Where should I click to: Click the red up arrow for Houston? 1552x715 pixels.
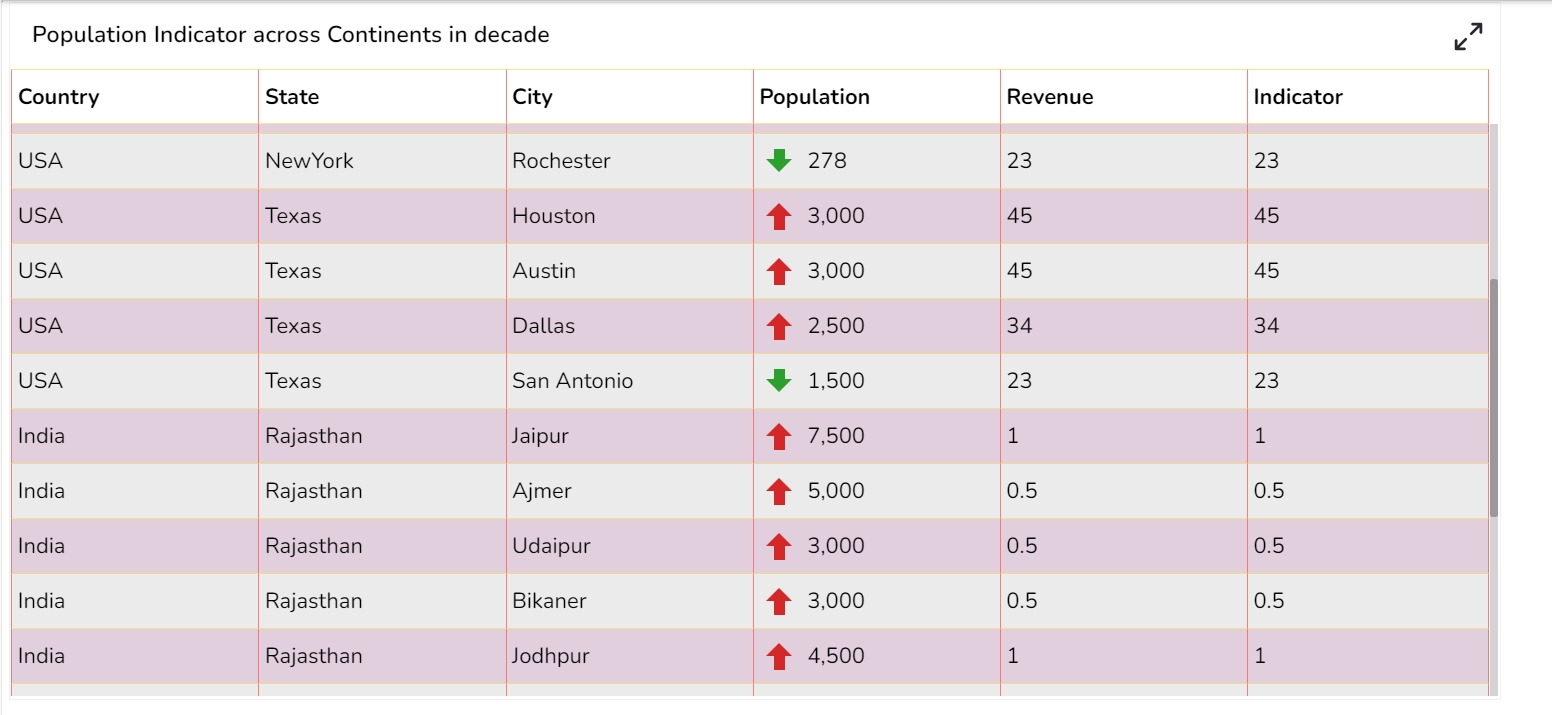pyautogui.click(x=778, y=216)
